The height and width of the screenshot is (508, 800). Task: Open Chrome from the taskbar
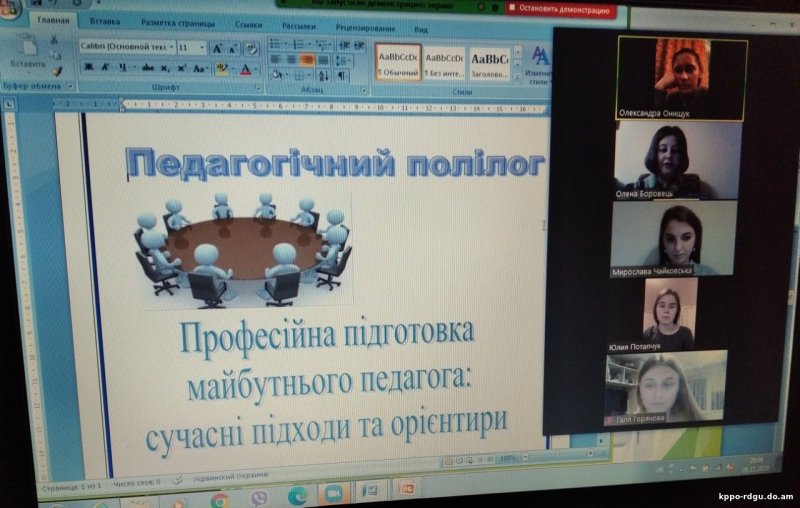point(219,501)
